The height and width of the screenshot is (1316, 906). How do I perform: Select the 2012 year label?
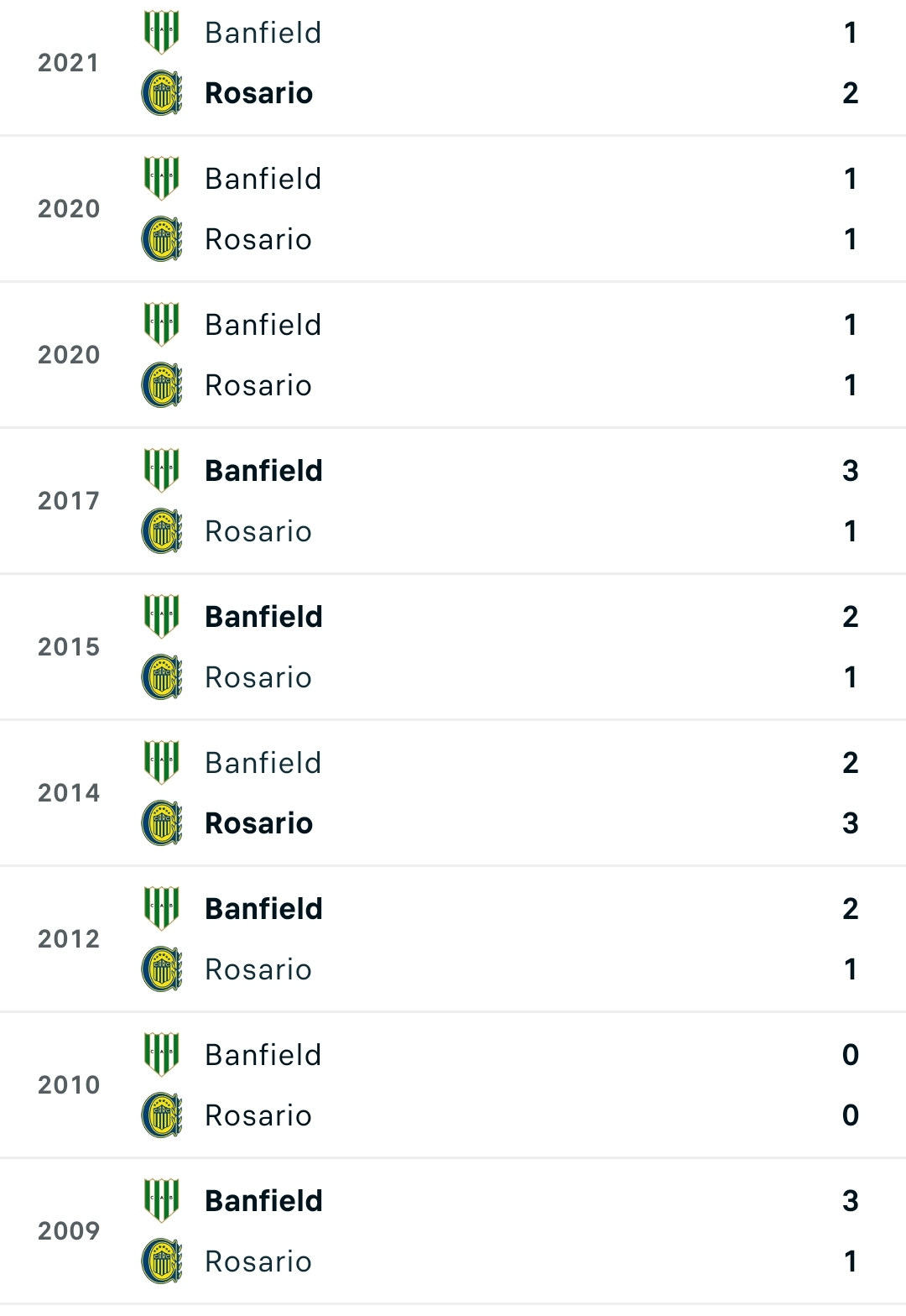(69, 939)
